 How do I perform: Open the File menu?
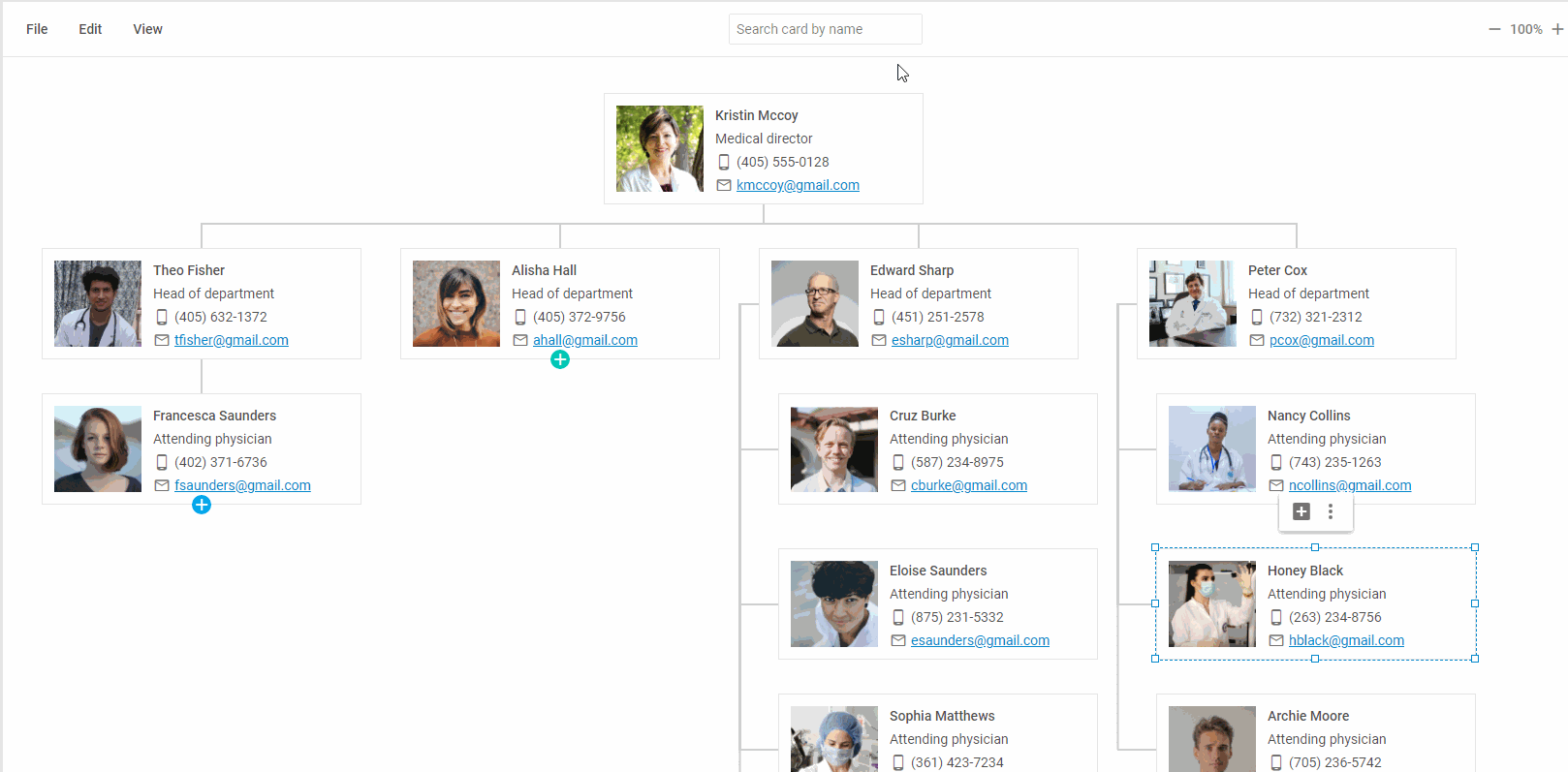pos(37,29)
